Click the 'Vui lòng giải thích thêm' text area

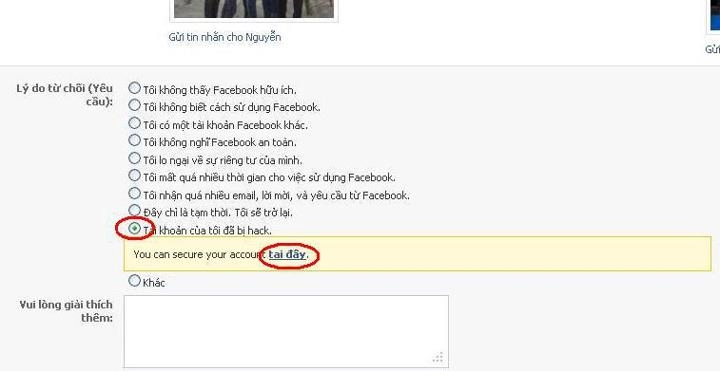click(x=286, y=331)
